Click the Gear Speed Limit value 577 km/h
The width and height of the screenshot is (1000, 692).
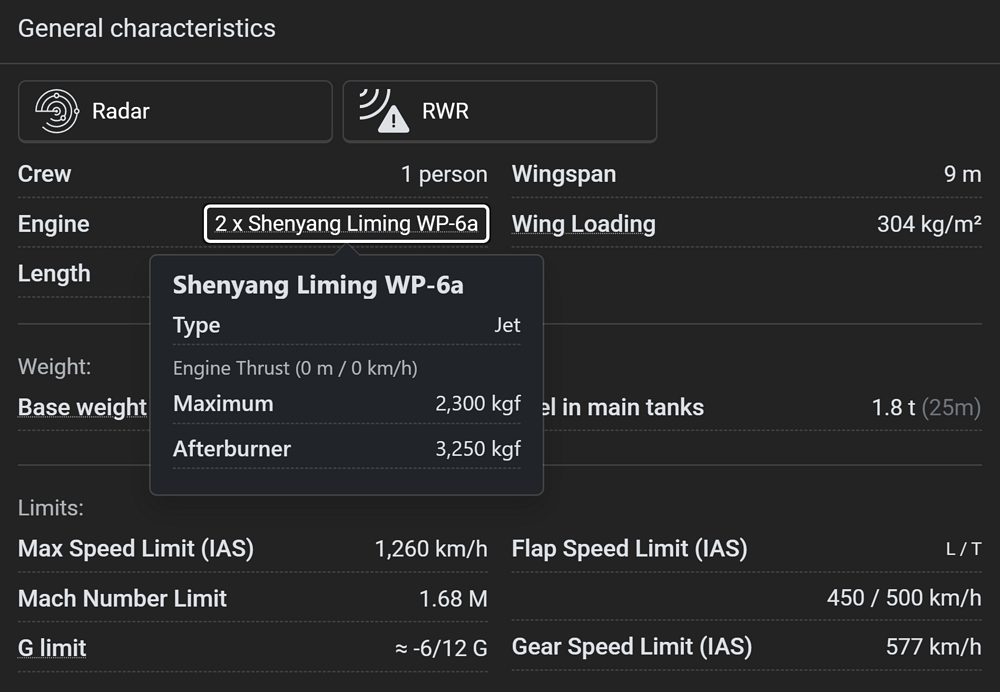point(933,648)
